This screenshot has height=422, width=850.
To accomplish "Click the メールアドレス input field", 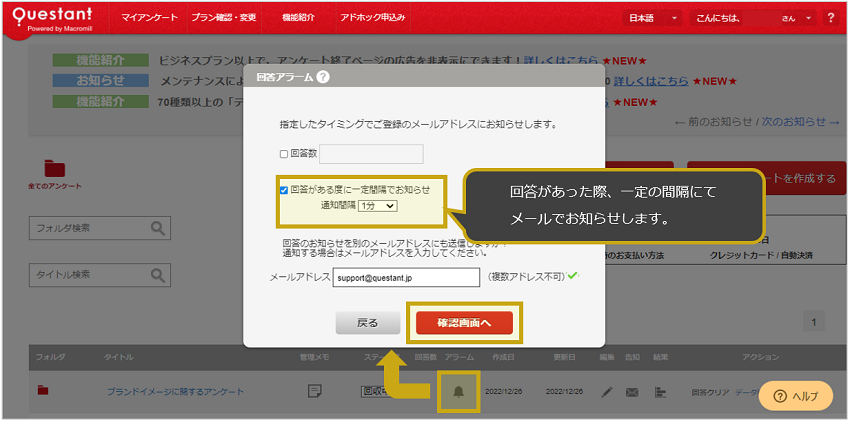I will click(x=406, y=277).
